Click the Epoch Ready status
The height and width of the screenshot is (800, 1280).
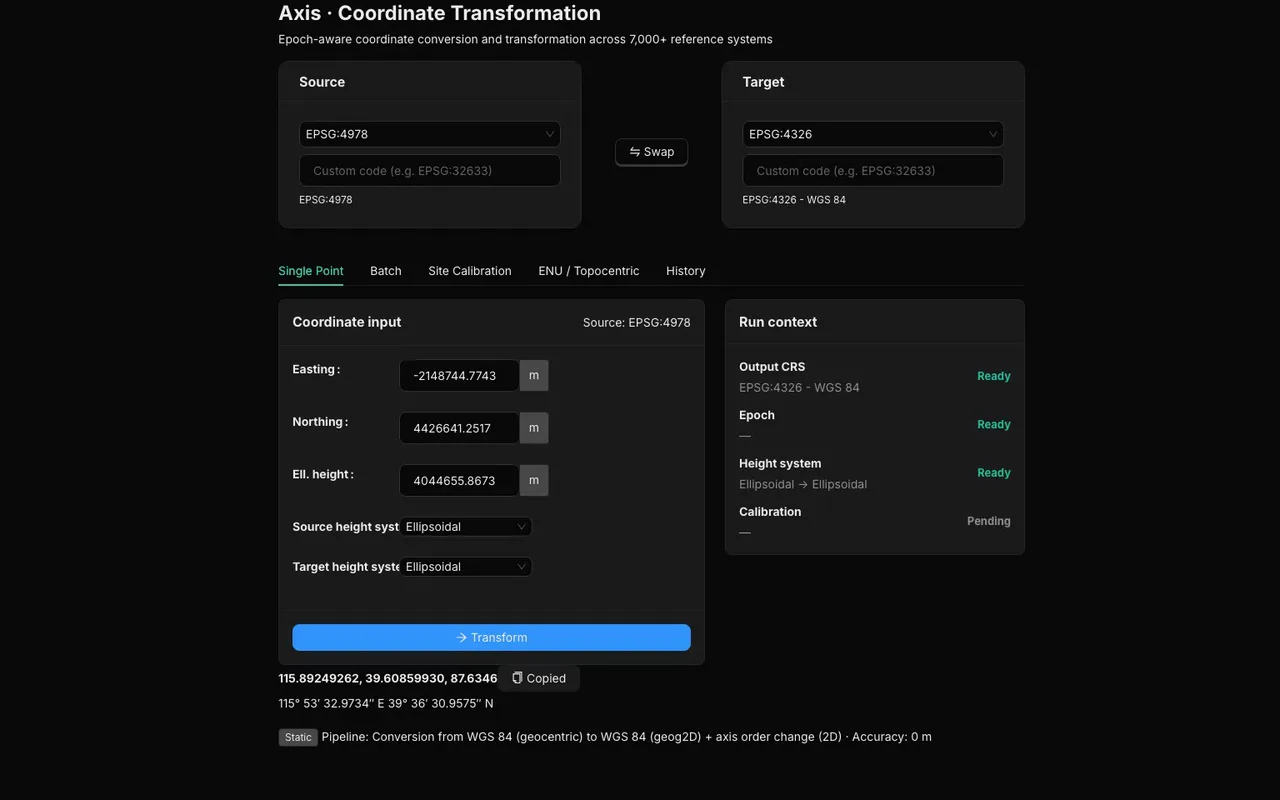[994, 424]
